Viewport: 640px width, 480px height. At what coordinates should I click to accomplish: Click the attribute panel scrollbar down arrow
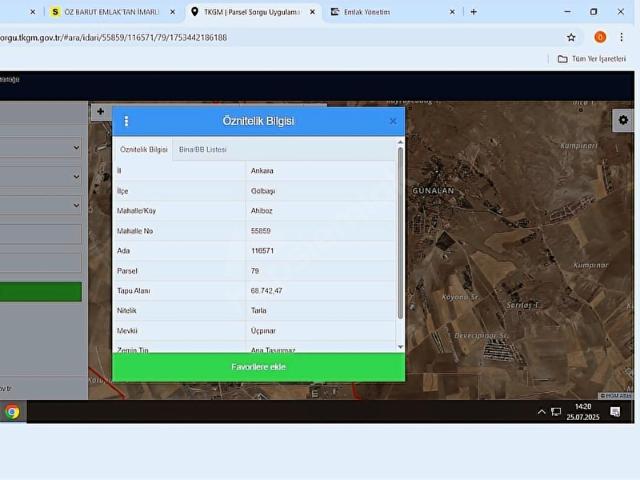[x=401, y=347]
